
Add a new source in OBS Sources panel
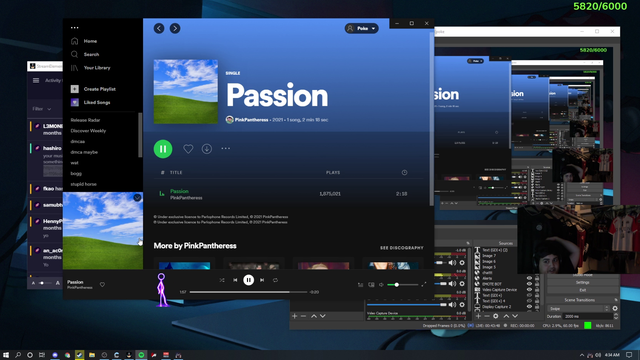(x=478, y=316)
